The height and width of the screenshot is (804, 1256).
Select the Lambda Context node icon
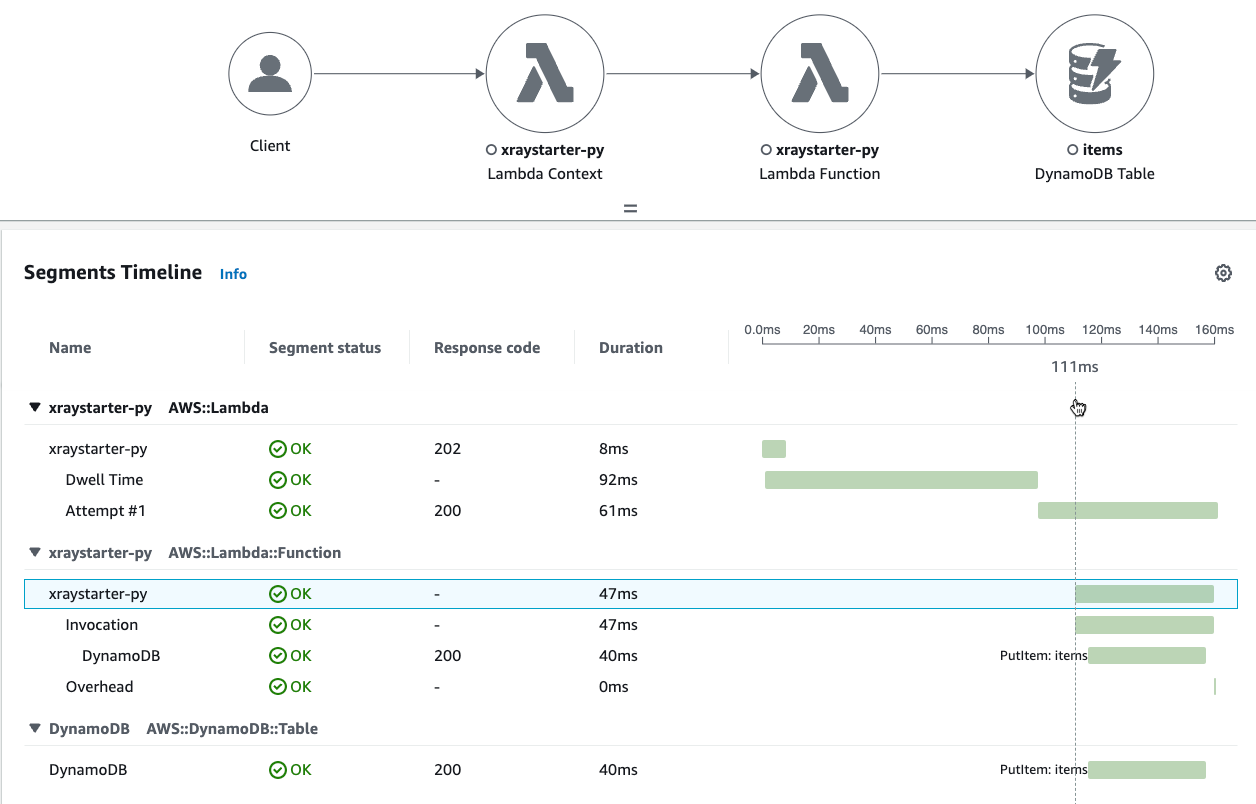pos(545,73)
